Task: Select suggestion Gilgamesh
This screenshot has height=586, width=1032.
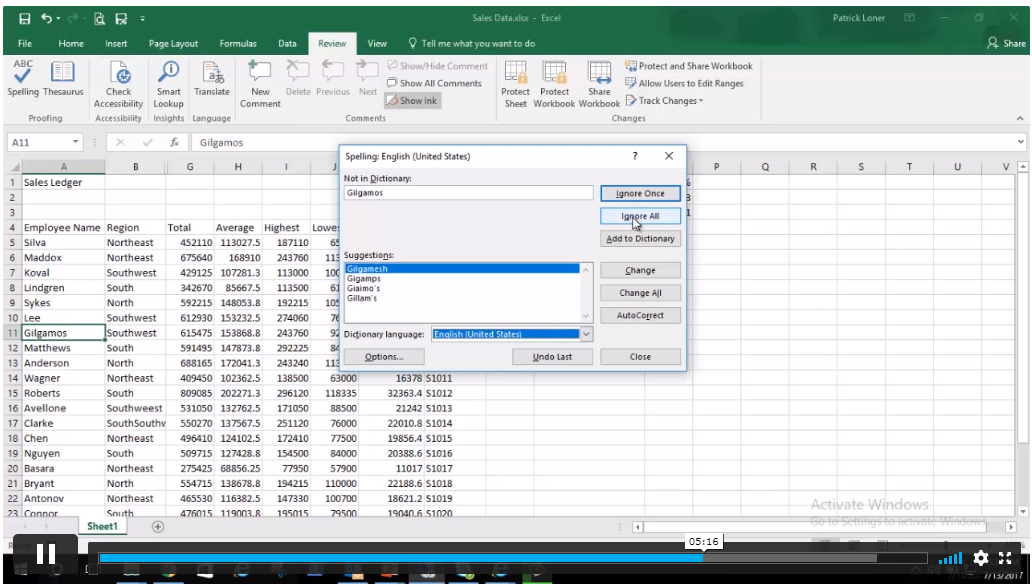Action: (x=462, y=269)
